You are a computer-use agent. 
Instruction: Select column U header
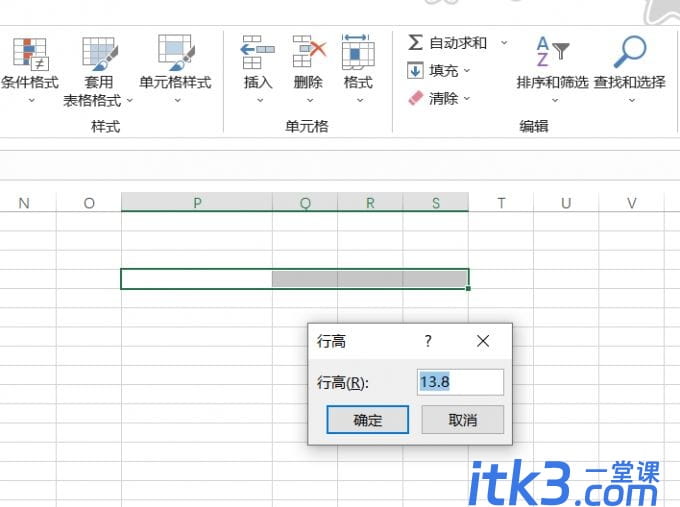pos(566,202)
